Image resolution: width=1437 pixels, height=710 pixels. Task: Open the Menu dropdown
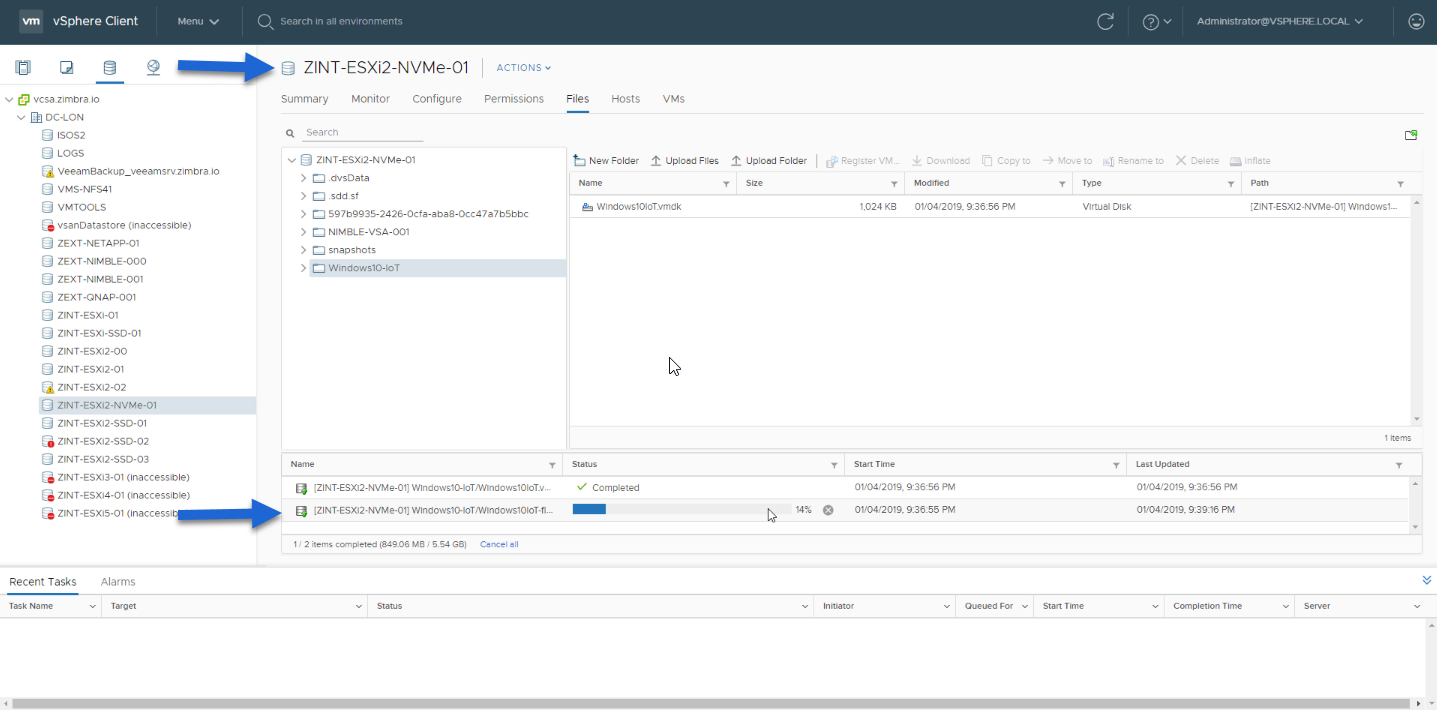click(198, 21)
